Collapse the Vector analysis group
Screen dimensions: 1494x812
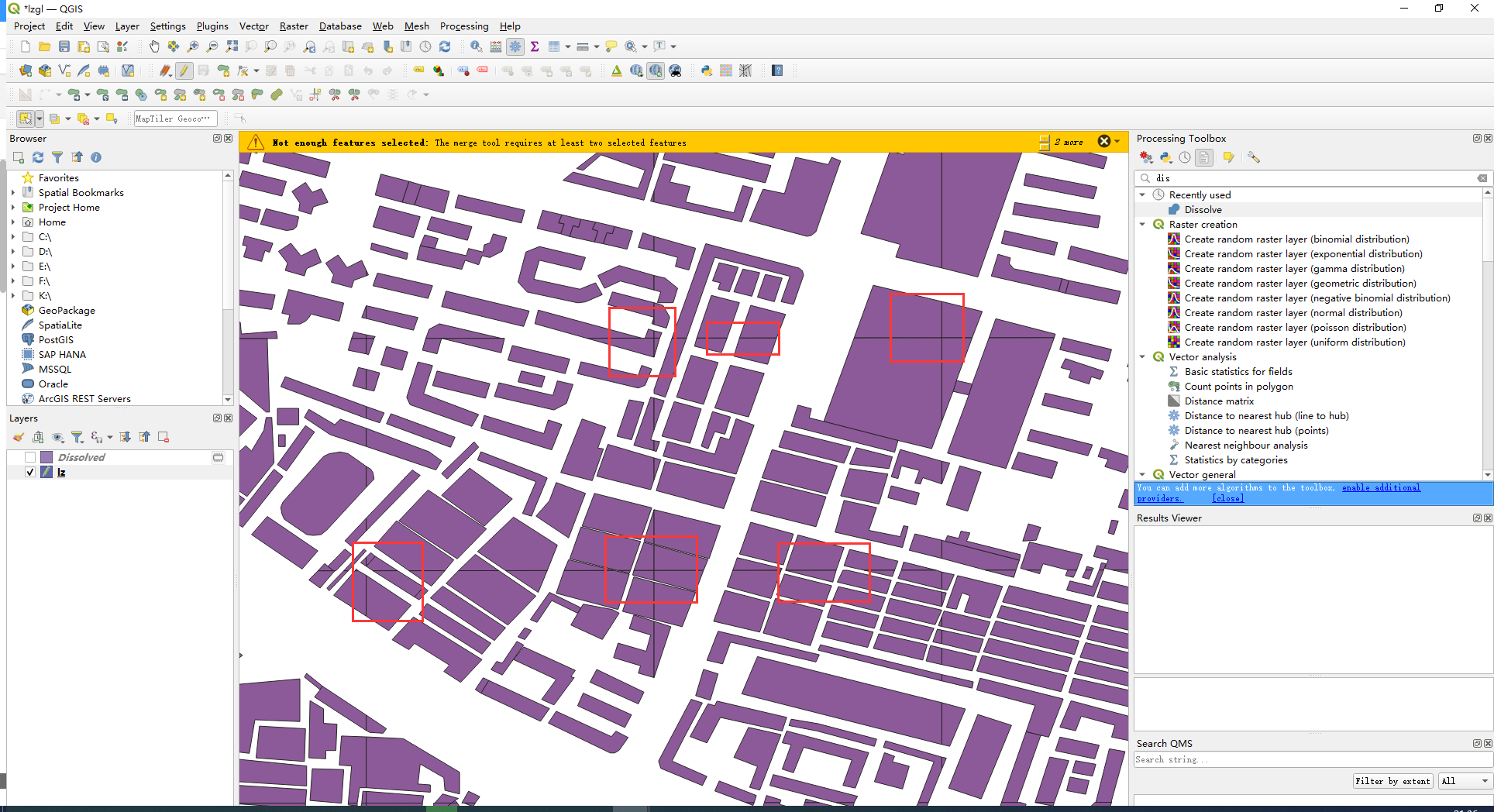point(1142,357)
